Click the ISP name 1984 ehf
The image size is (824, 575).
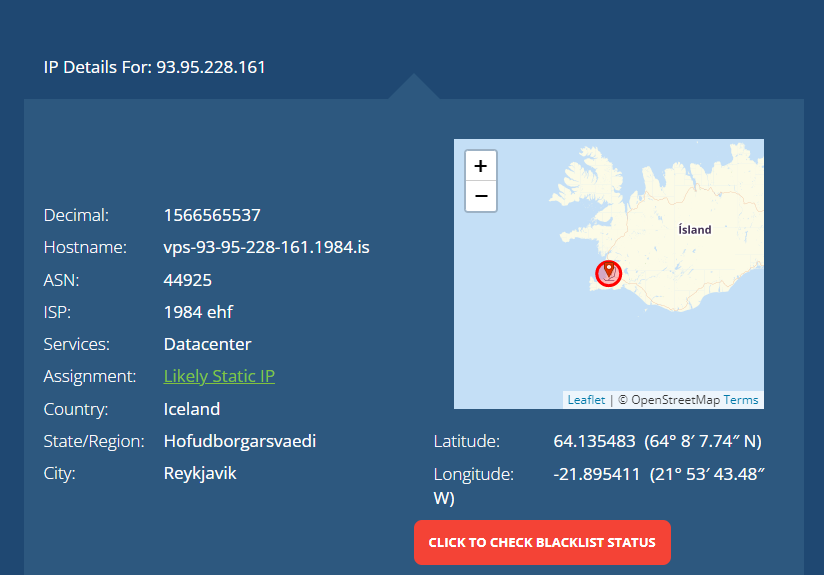(x=198, y=312)
